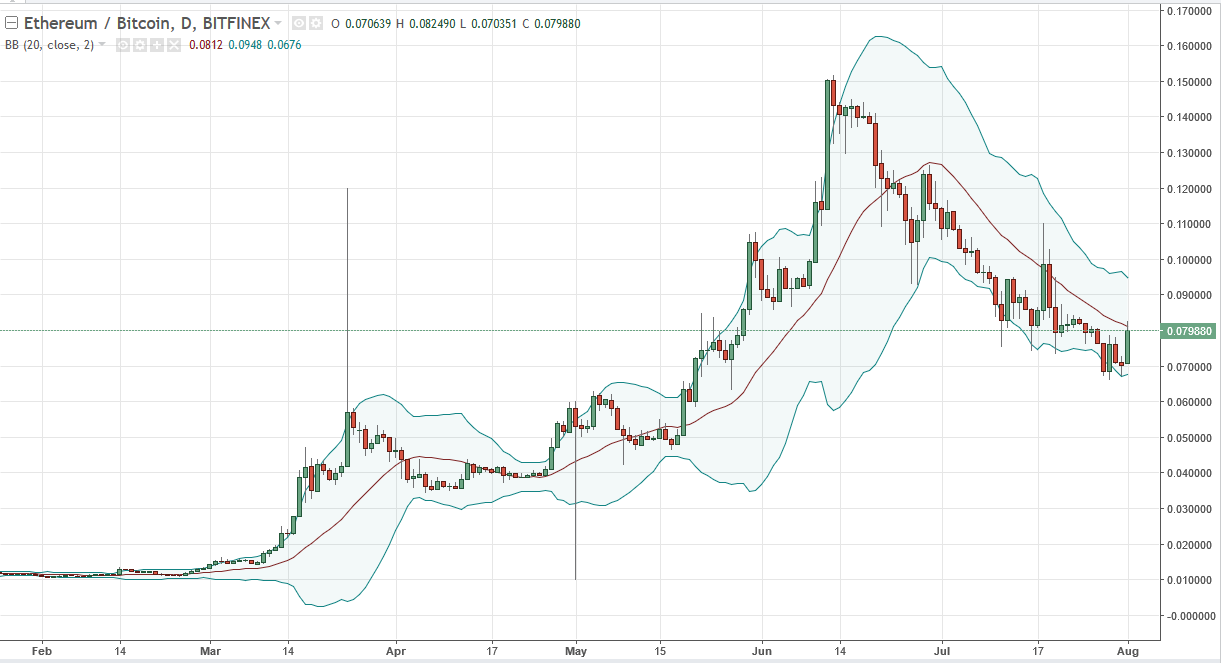Open the dropdown arrow next to BB (20, close, 2)
Viewport: 1221px width, 663px height.
click(102, 44)
